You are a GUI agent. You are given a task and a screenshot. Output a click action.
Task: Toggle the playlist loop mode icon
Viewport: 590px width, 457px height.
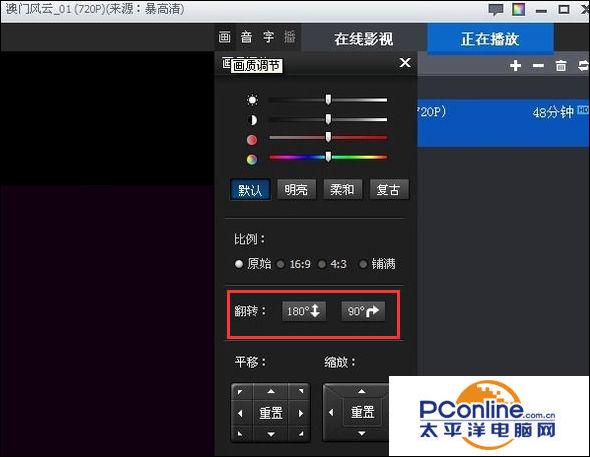(584, 65)
